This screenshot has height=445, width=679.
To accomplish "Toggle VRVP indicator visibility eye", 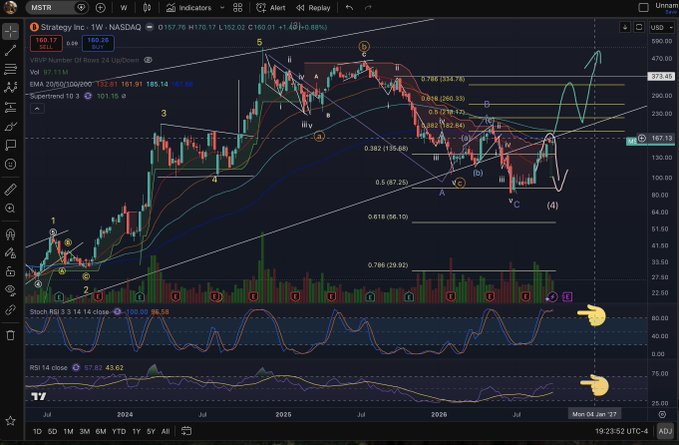I will pos(148,60).
